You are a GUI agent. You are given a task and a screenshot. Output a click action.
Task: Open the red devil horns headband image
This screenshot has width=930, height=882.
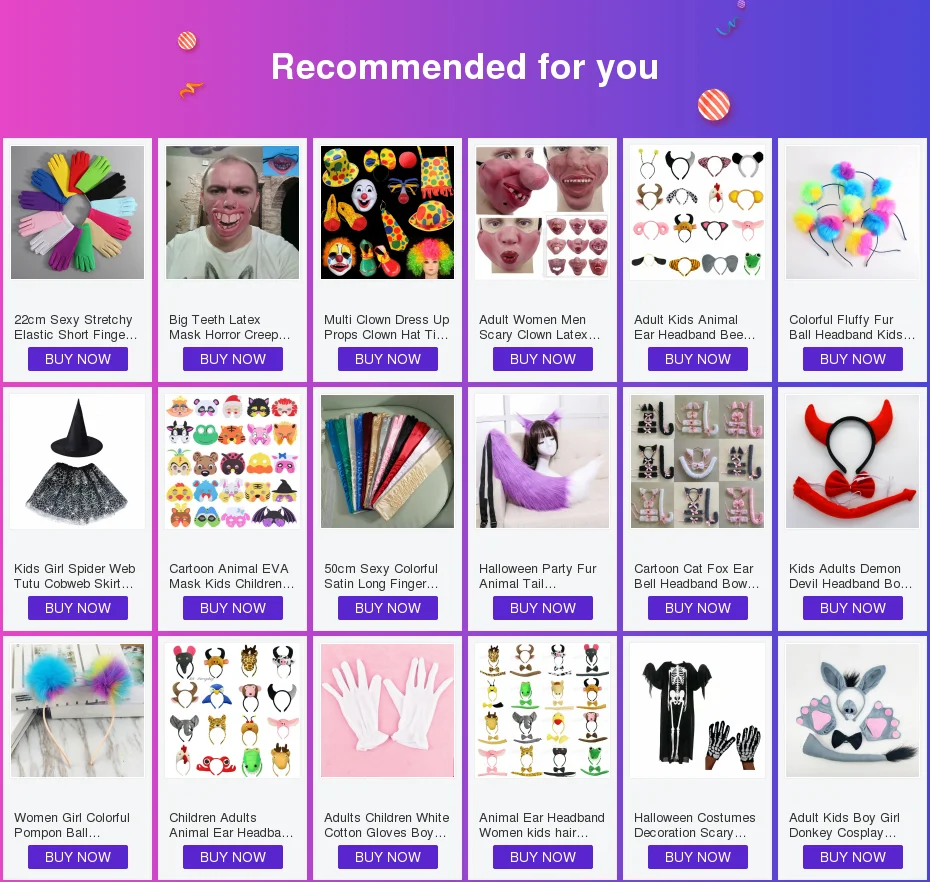pyautogui.click(x=852, y=461)
